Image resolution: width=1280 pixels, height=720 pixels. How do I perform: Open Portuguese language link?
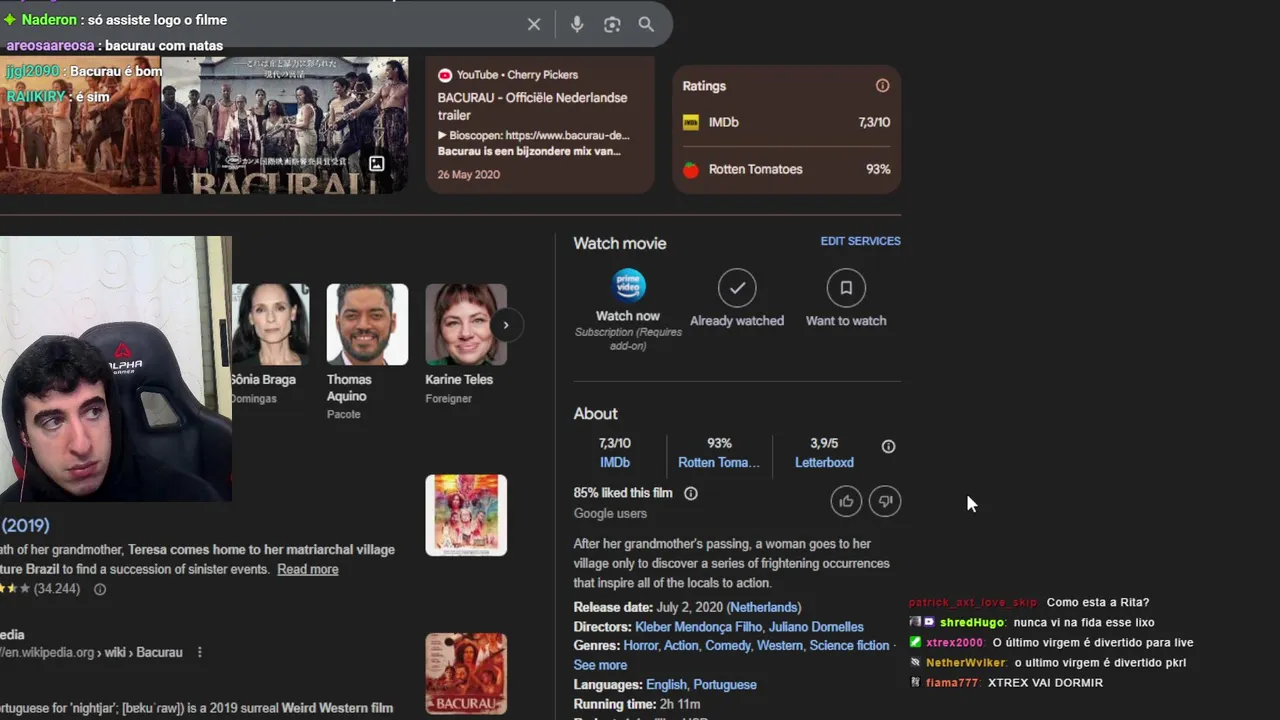point(725,685)
